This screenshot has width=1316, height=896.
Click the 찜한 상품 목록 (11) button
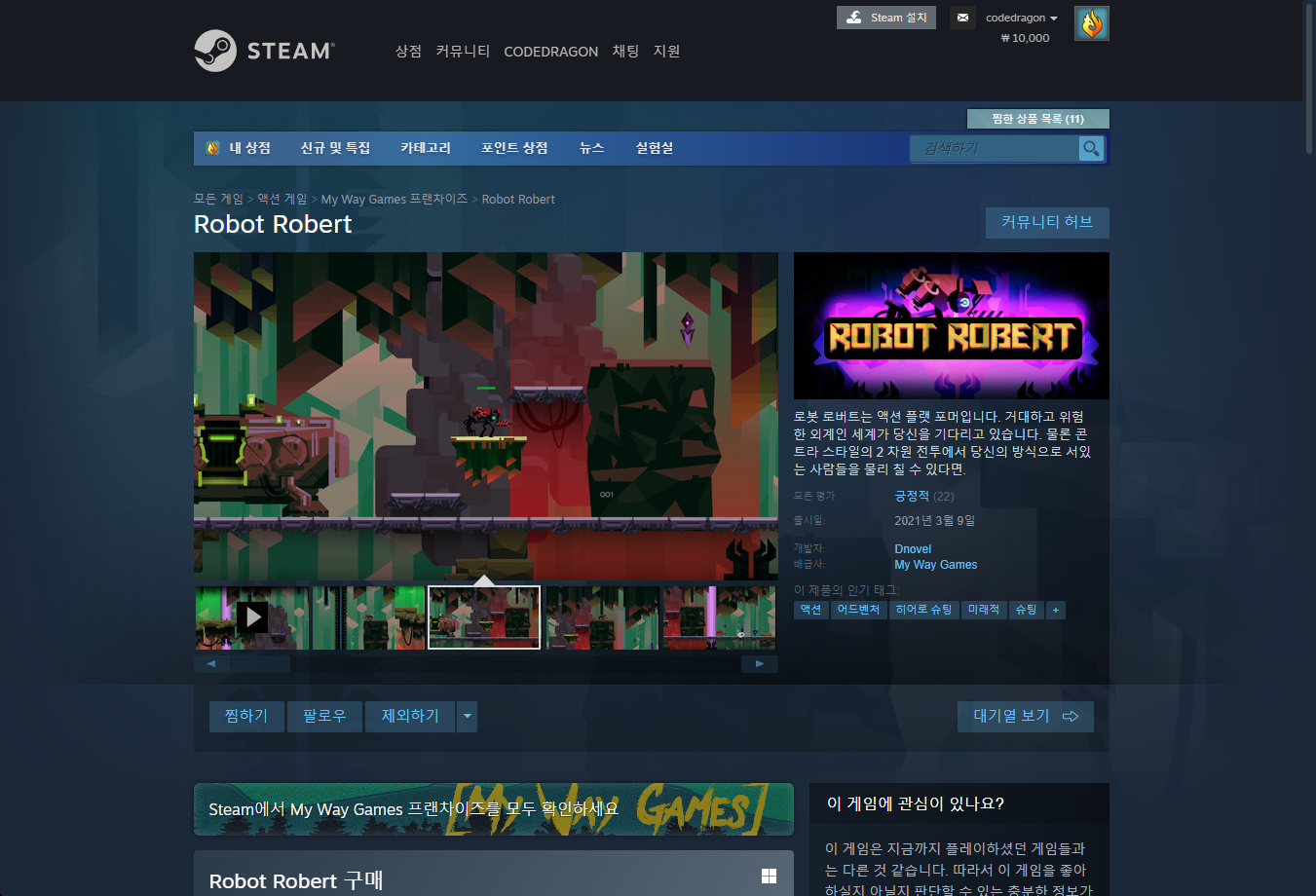click(1037, 119)
